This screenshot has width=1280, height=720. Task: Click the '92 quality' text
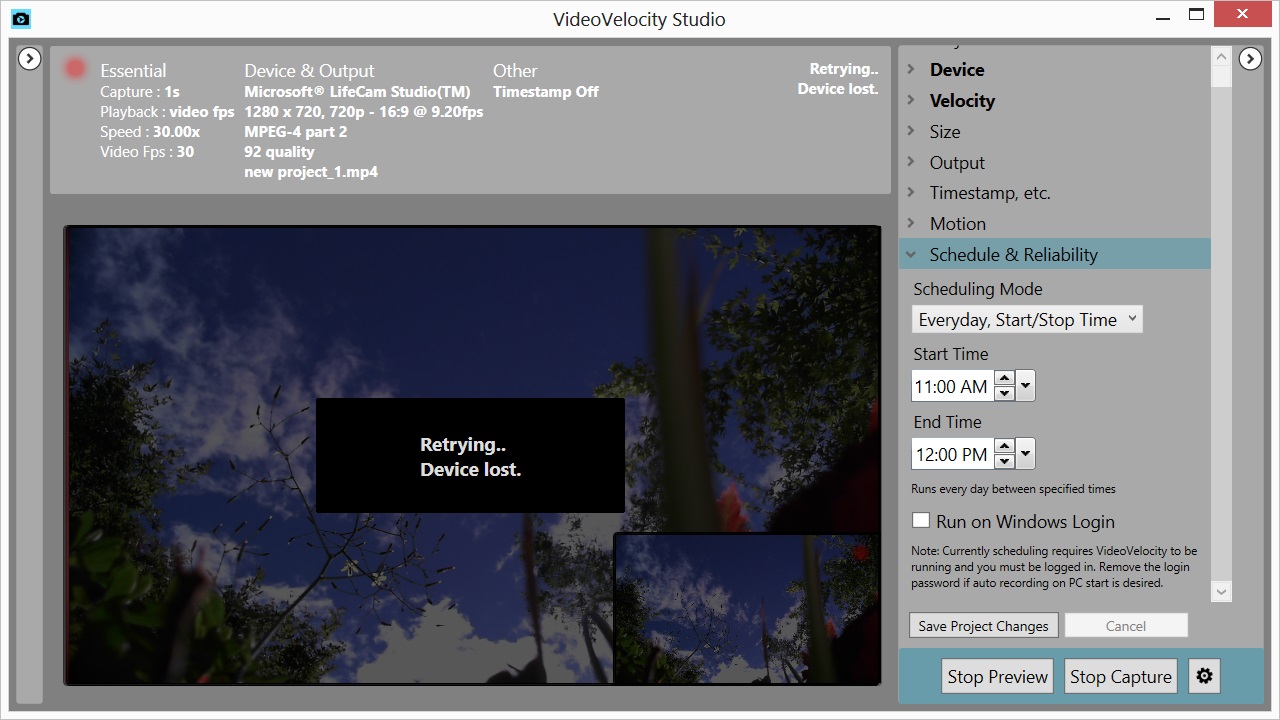coord(279,152)
